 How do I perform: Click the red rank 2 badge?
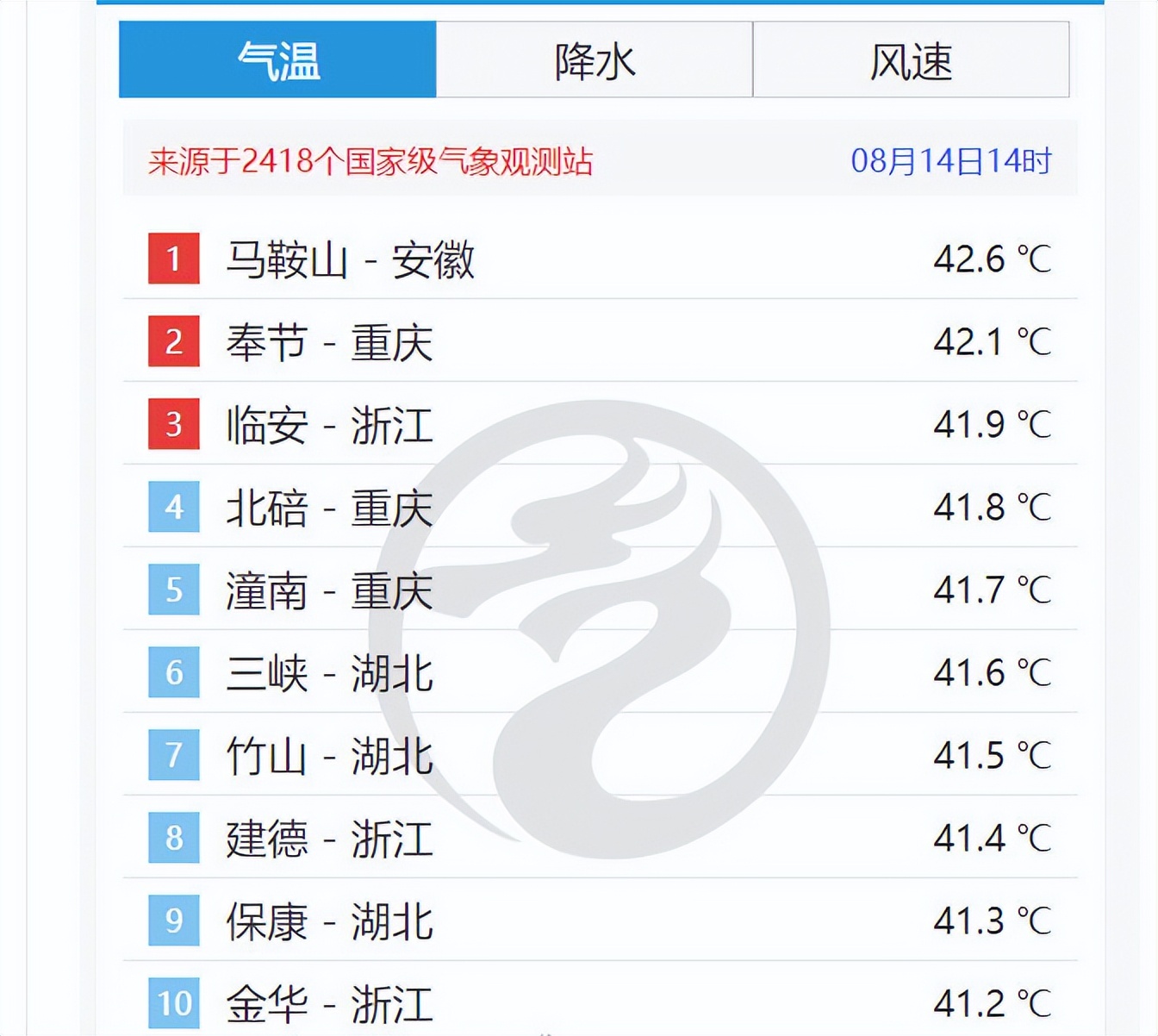coord(172,341)
